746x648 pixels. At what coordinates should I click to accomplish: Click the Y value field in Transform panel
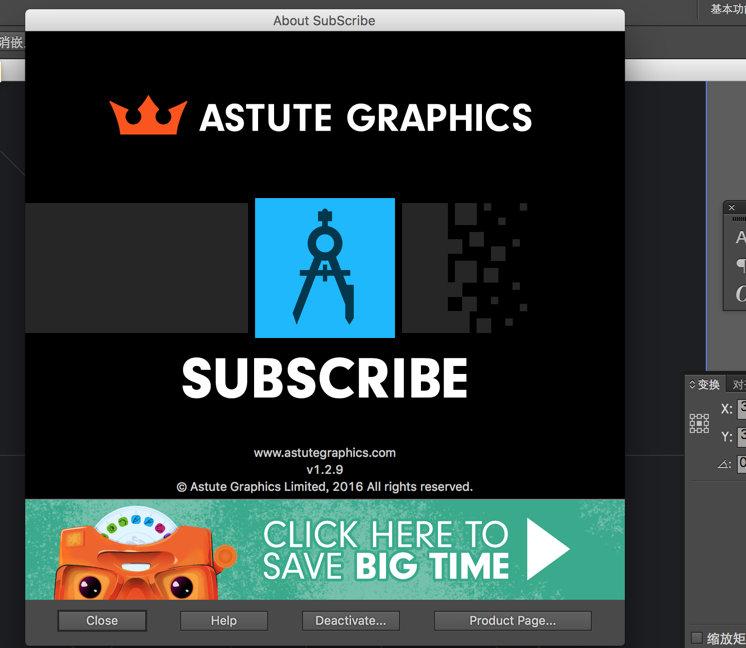742,437
